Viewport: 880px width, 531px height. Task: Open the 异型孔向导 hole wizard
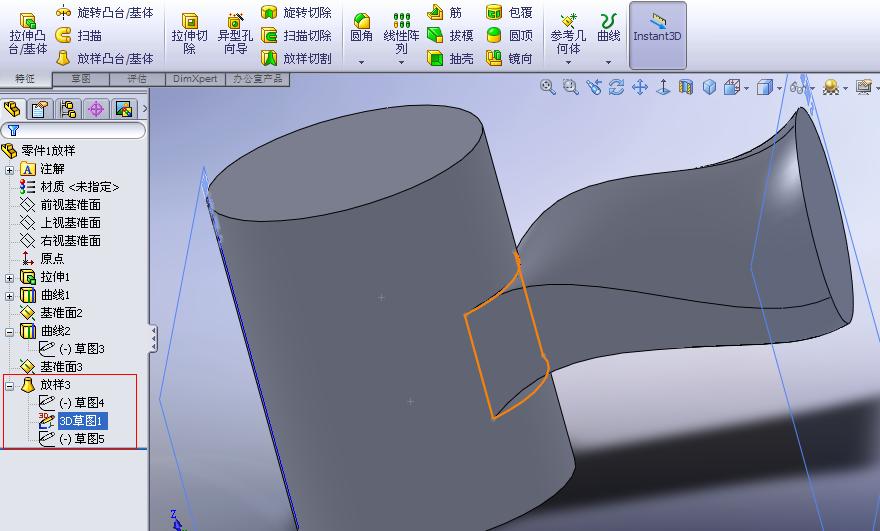pyautogui.click(x=235, y=35)
